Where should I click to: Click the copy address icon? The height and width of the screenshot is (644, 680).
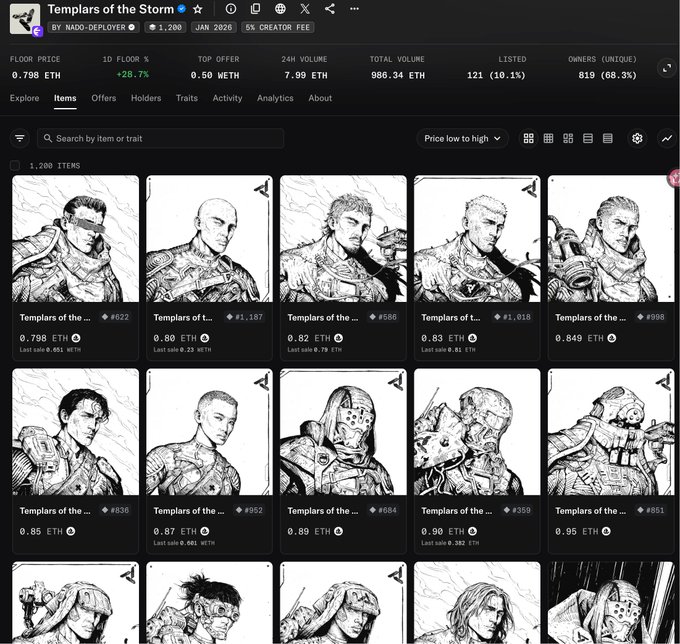pyautogui.click(x=256, y=9)
